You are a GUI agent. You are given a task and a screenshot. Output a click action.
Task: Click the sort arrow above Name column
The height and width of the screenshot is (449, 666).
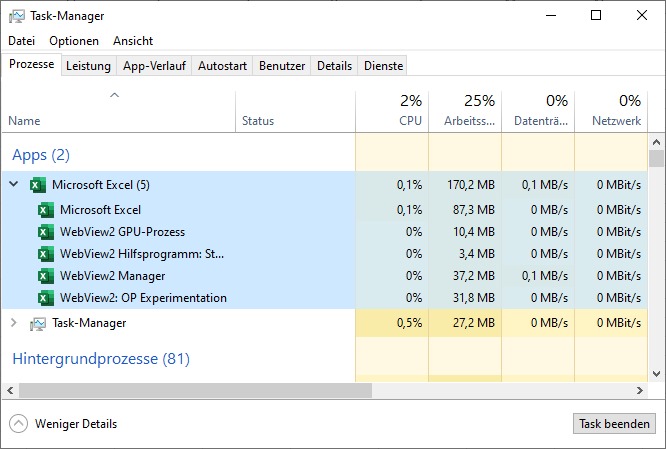click(115, 95)
